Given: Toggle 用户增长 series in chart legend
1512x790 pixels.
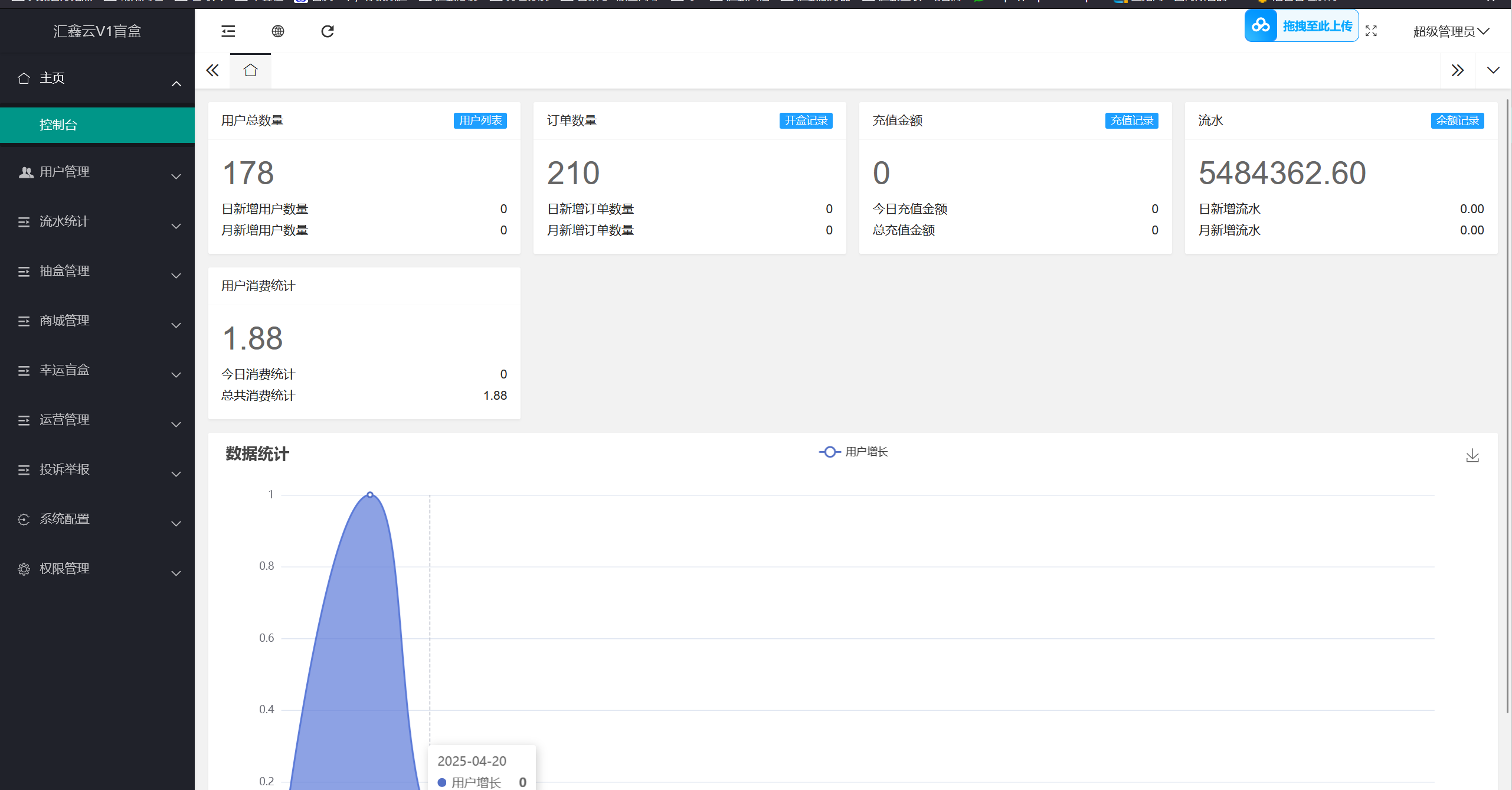Looking at the screenshot, I should click(853, 452).
